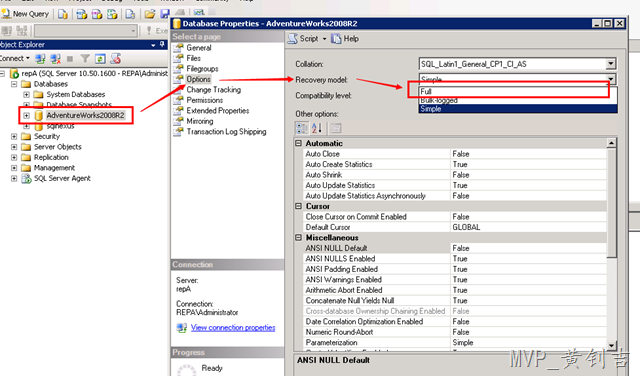Click the Help button in dialog
The height and width of the screenshot is (376, 640).
point(345,39)
